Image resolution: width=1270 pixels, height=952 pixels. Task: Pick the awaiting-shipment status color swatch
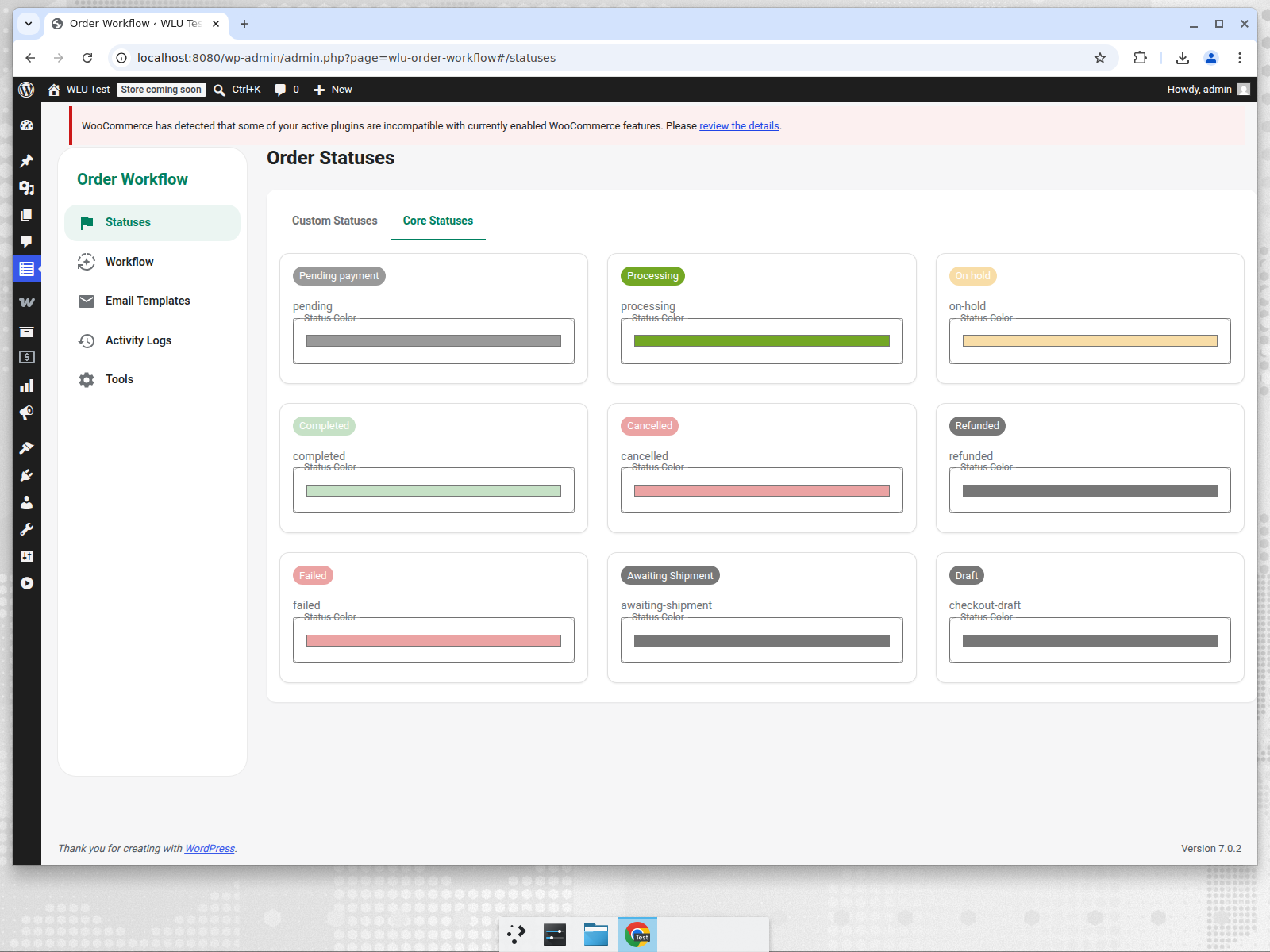pyautogui.click(x=762, y=641)
